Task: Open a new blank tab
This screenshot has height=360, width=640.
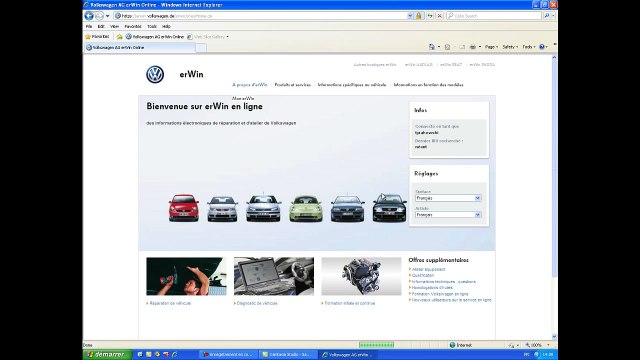Action: pos(201,48)
